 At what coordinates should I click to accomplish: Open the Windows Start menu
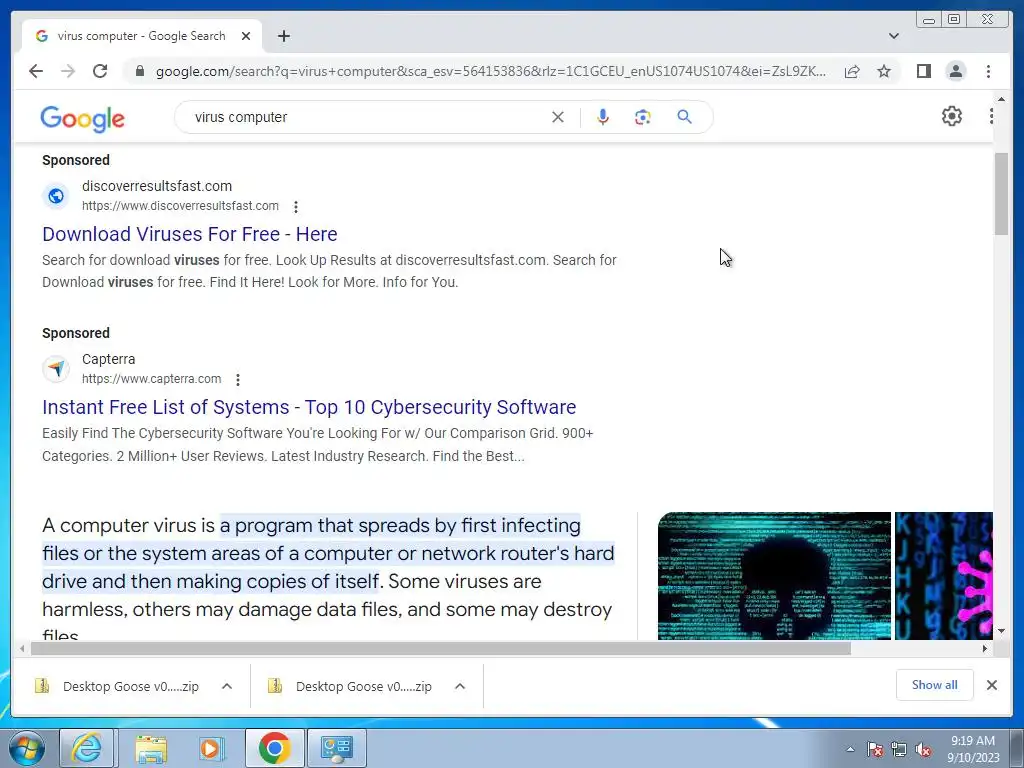[27, 748]
